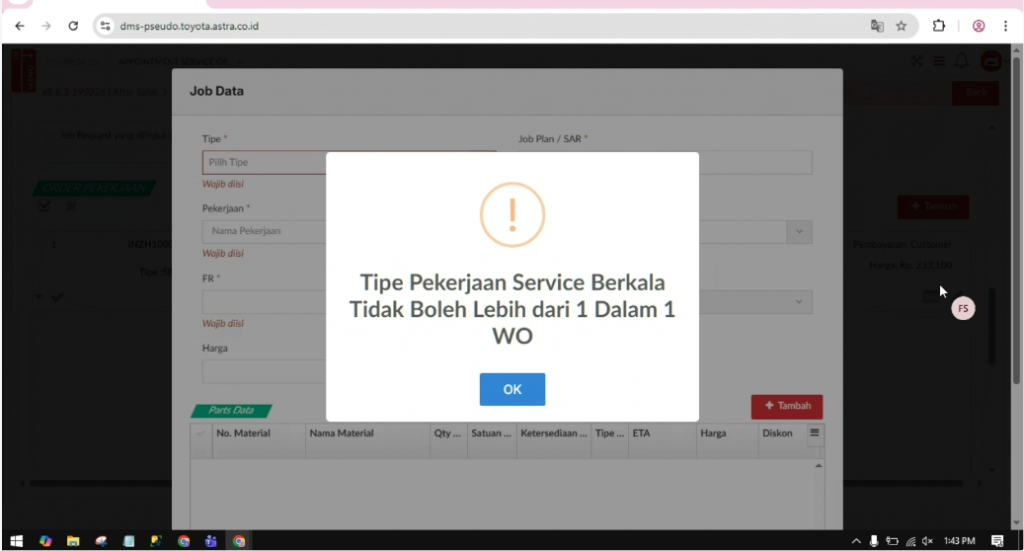This screenshot has width=1024, height=551.
Task: Click the Harga column header in Parts Data
Action: tap(713, 434)
